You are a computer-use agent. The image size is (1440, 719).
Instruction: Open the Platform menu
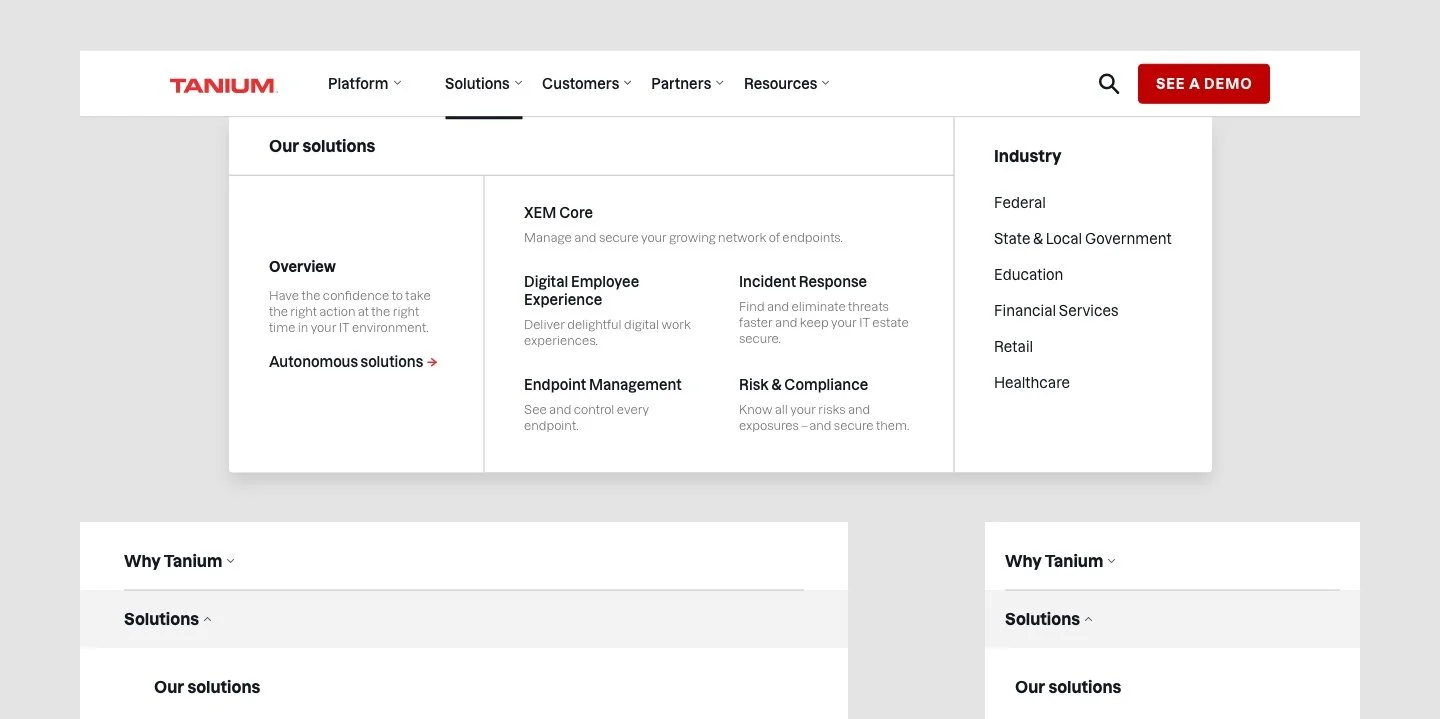click(364, 84)
